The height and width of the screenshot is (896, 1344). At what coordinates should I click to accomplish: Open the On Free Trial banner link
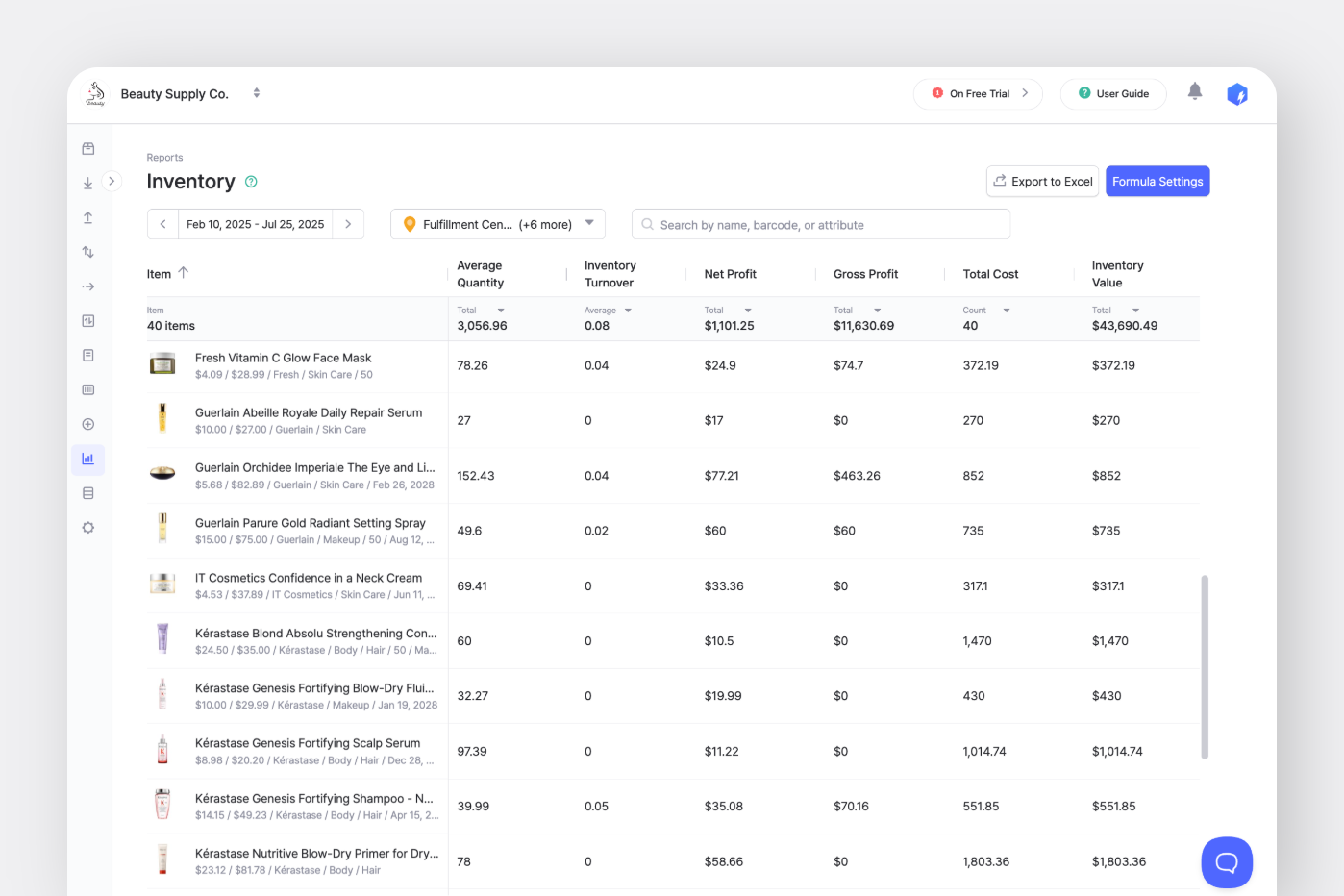tap(978, 93)
